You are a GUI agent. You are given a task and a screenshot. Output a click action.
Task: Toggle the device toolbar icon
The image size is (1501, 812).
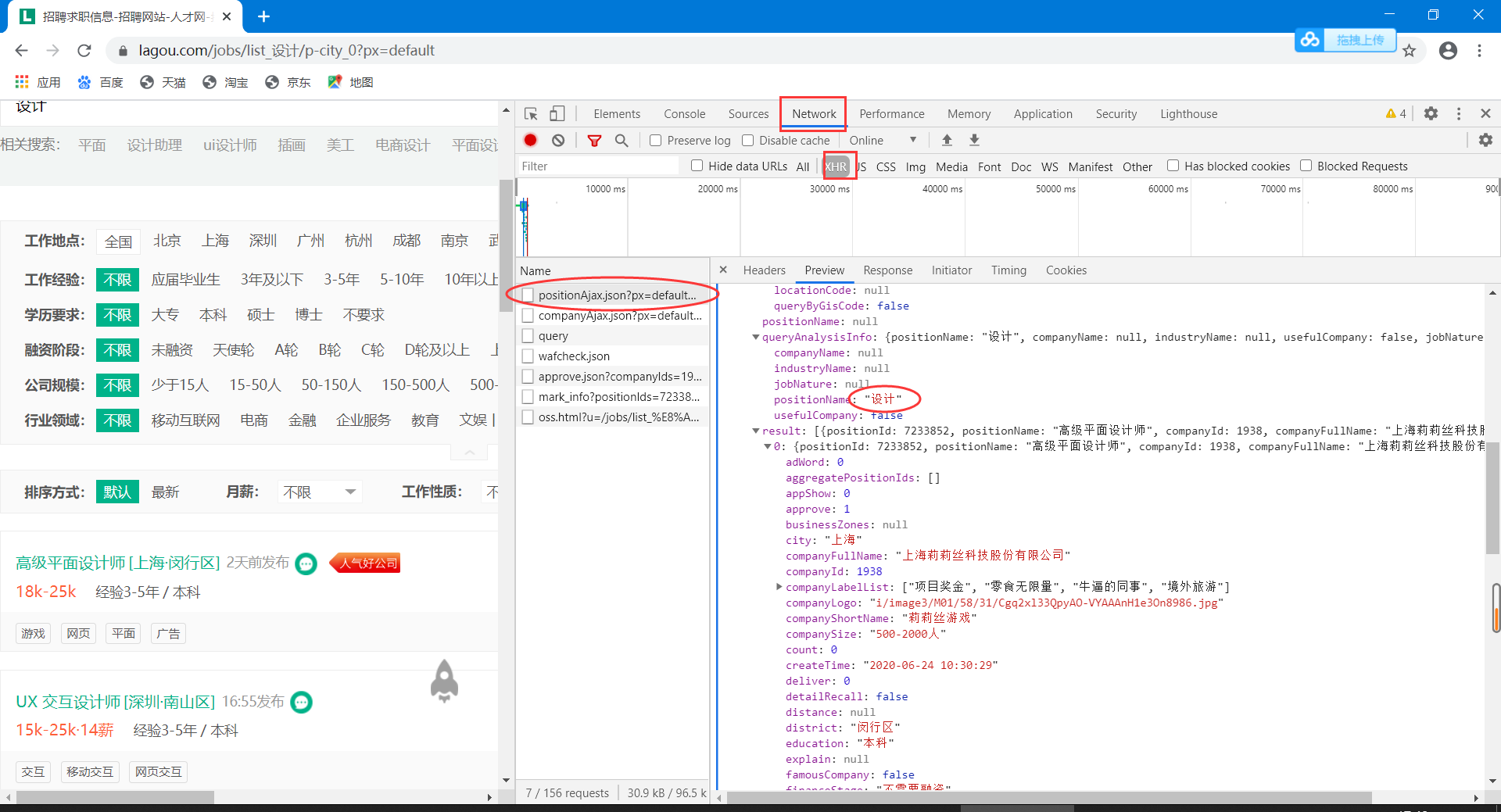click(557, 114)
